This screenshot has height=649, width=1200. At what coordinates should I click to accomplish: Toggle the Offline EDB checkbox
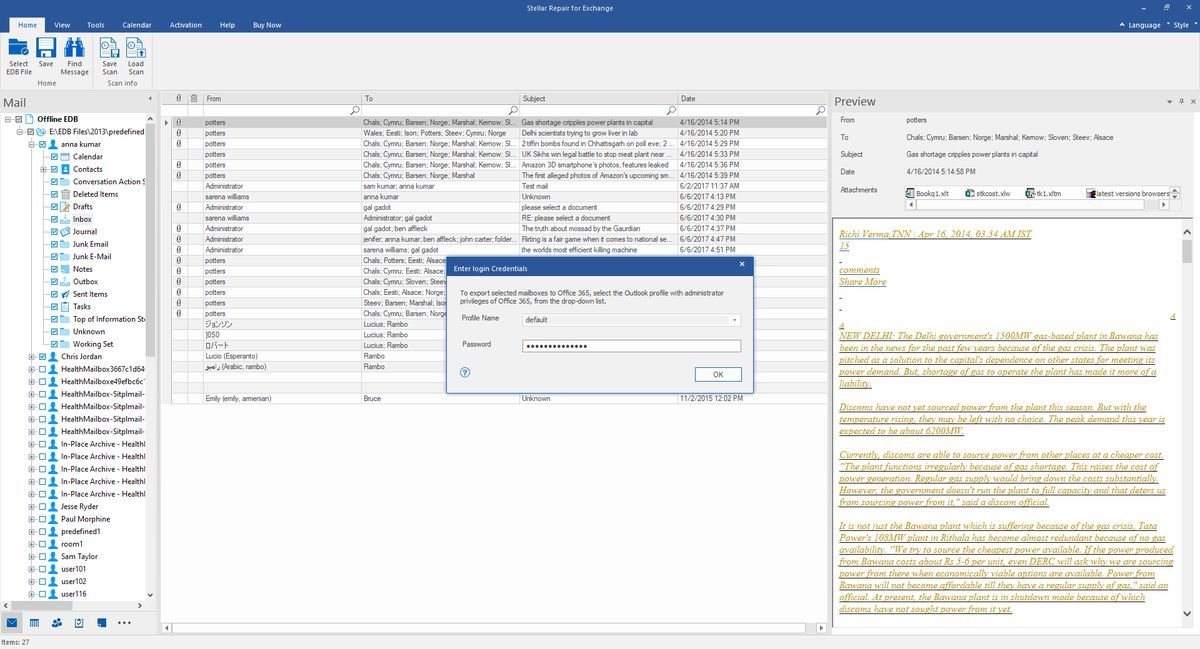point(19,119)
